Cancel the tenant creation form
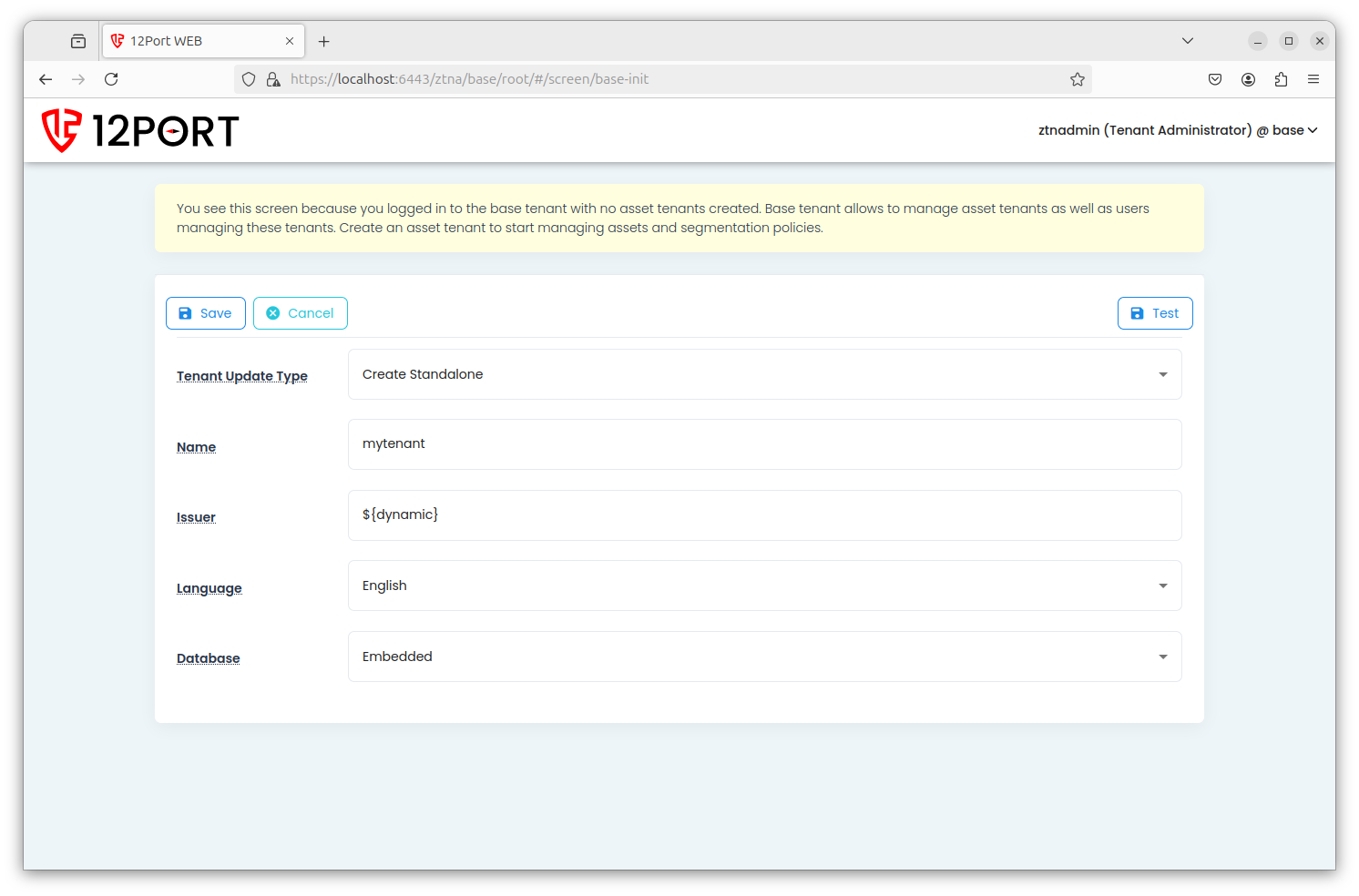 point(300,313)
